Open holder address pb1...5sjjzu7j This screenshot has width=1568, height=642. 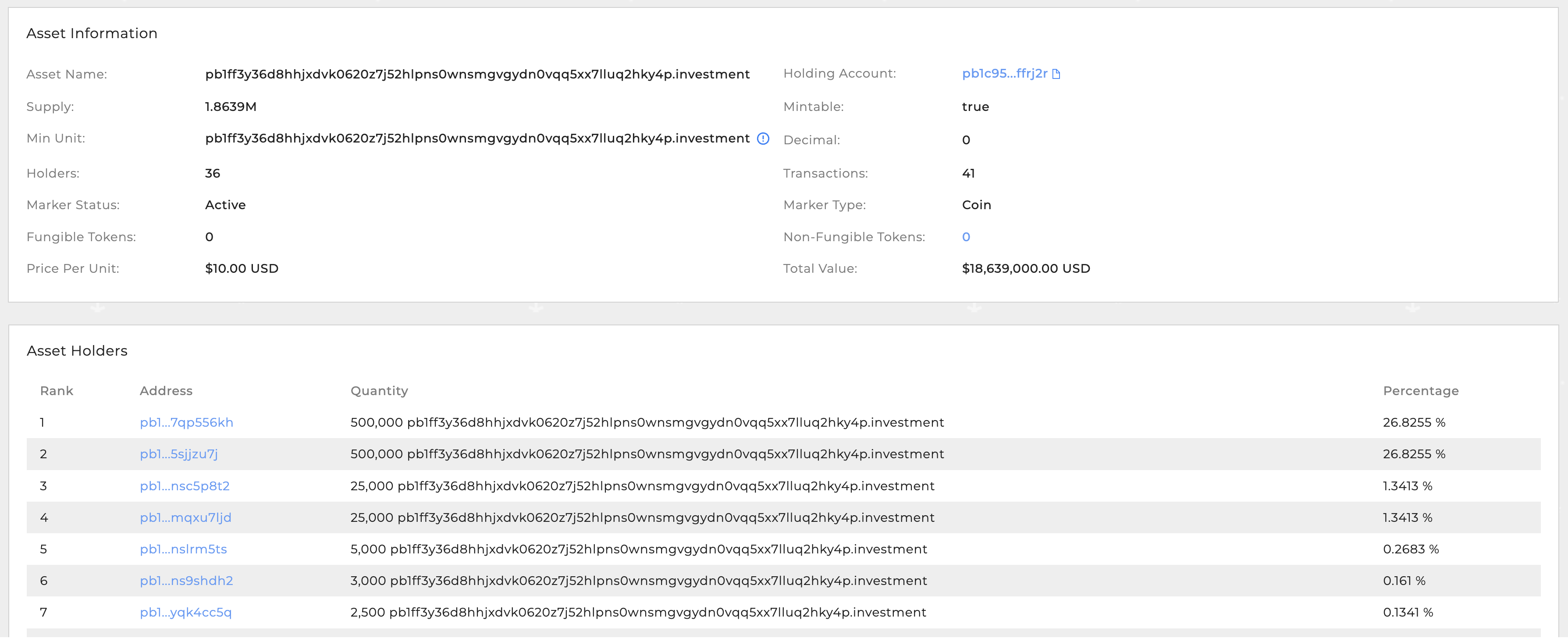click(x=178, y=454)
